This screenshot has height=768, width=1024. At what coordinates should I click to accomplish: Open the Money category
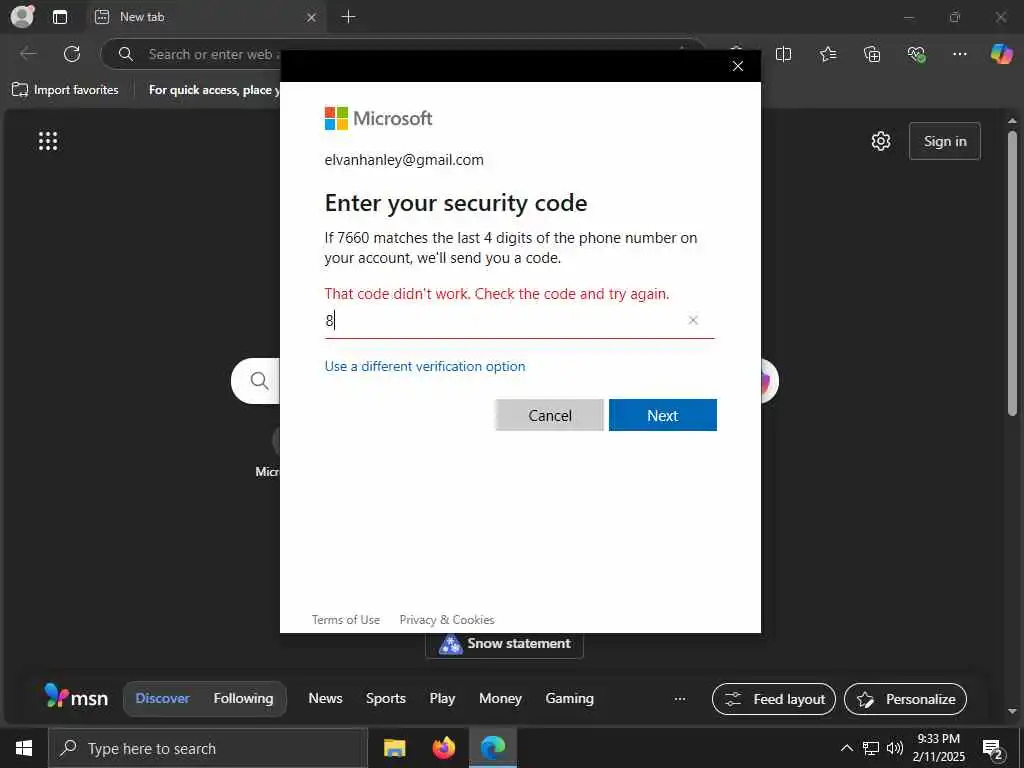coord(500,698)
